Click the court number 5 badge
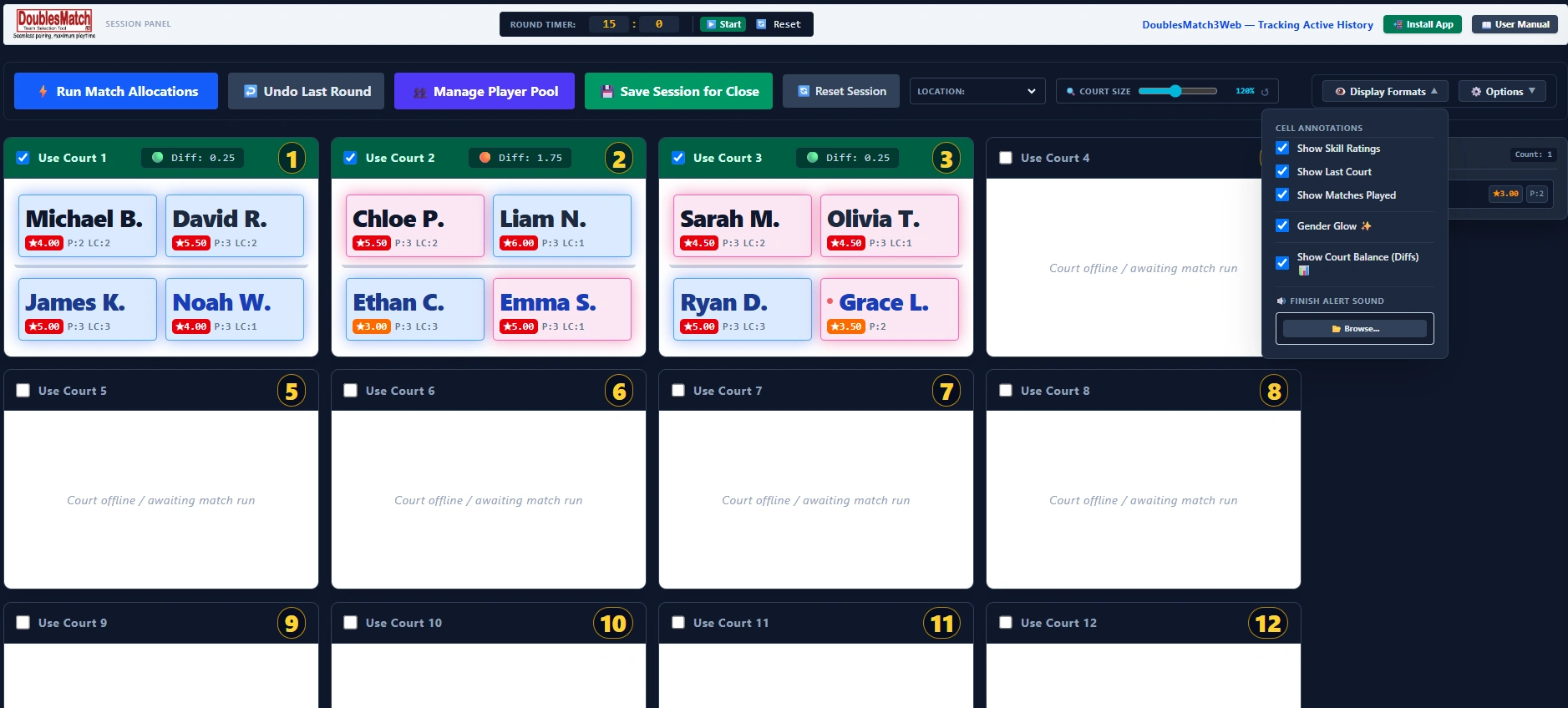The width and height of the screenshot is (1568, 708). coord(292,391)
